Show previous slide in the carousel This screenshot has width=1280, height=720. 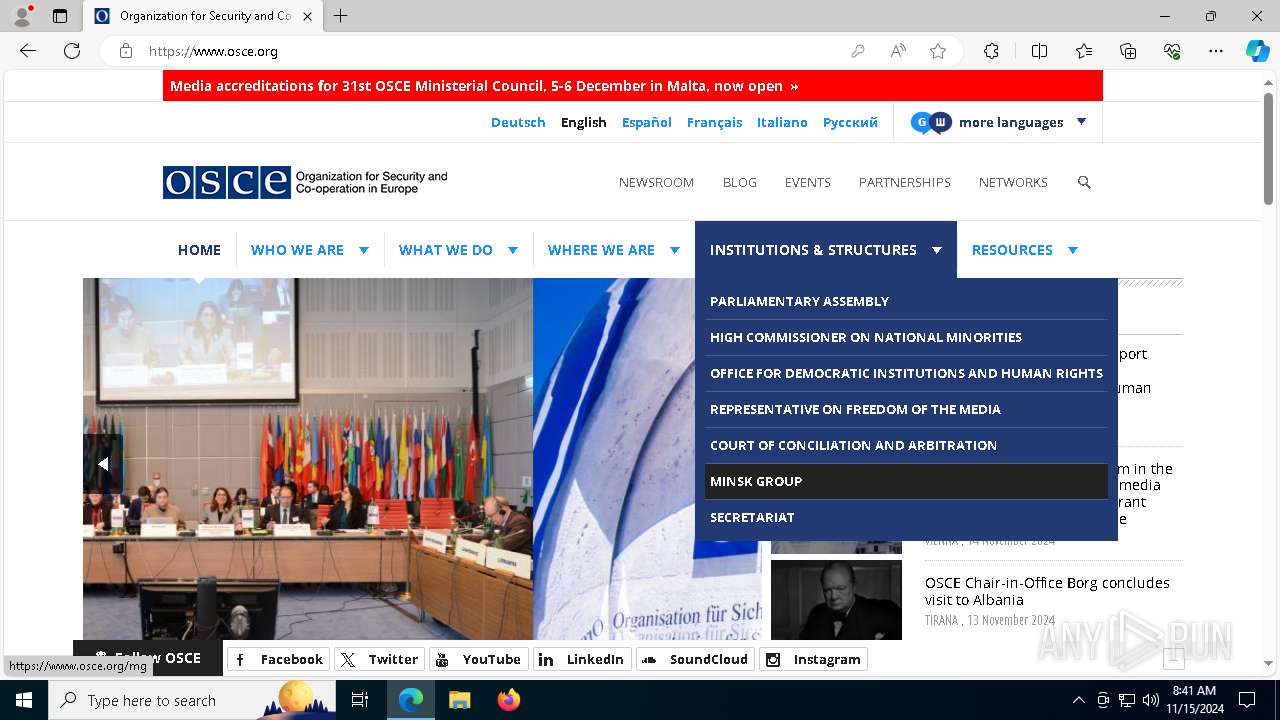coord(102,464)
